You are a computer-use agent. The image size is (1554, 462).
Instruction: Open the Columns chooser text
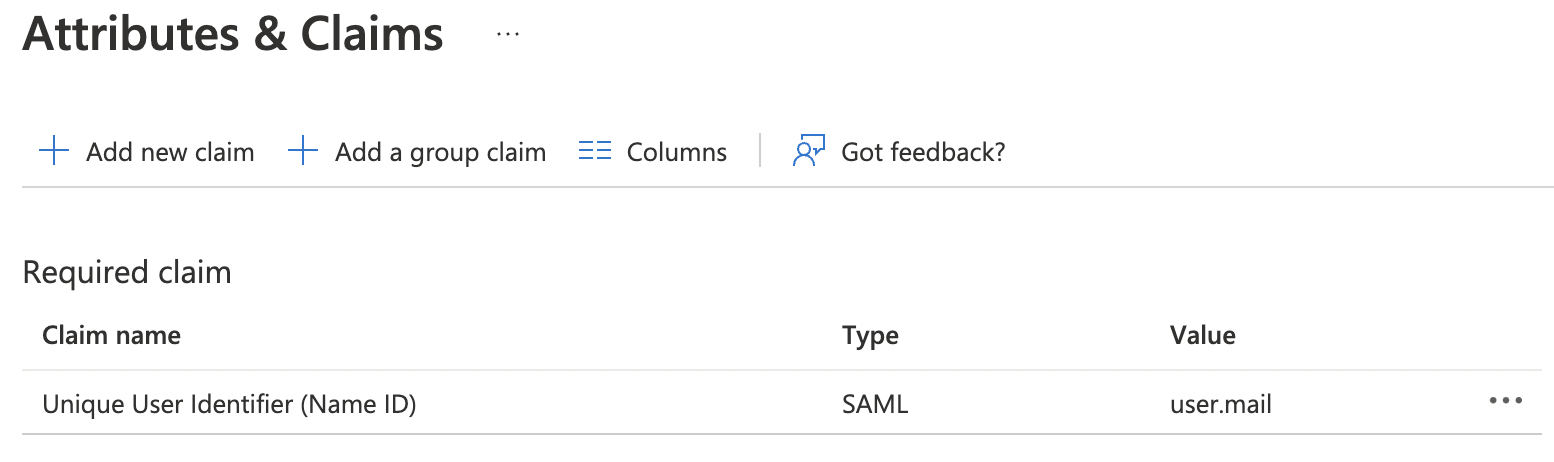676,152
